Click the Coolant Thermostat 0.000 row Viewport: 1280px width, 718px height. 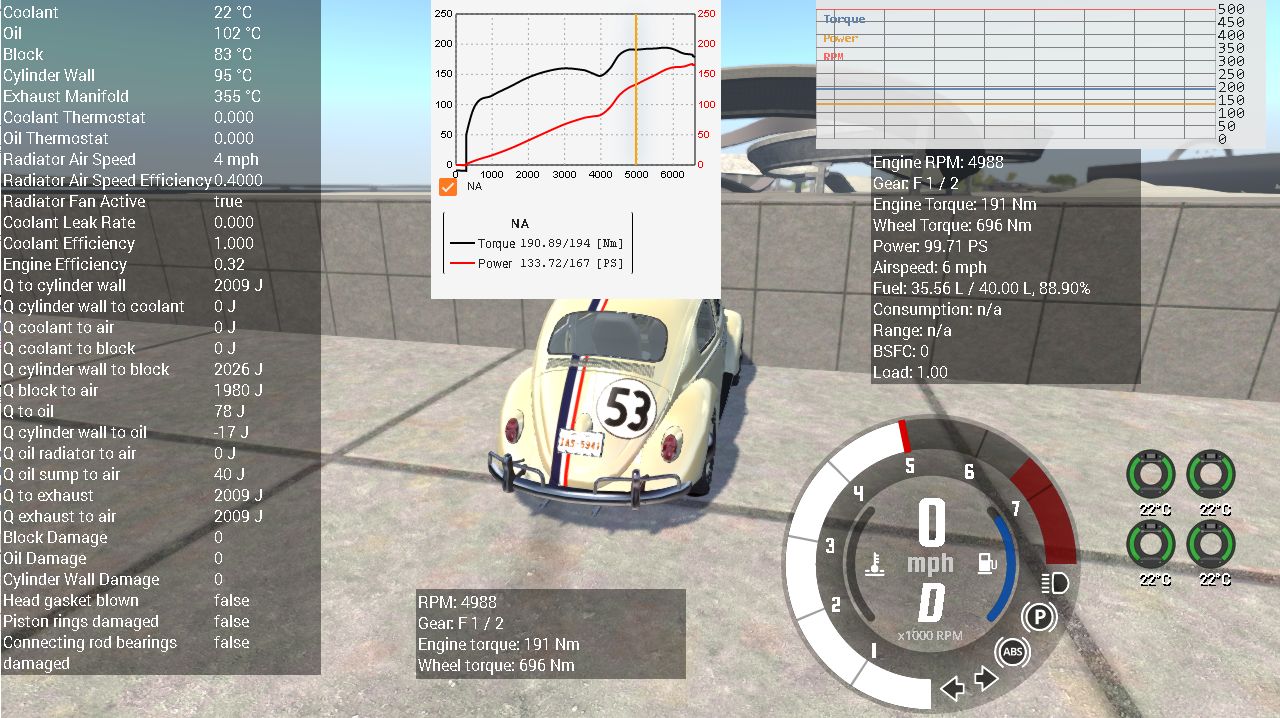pos(160,117)
